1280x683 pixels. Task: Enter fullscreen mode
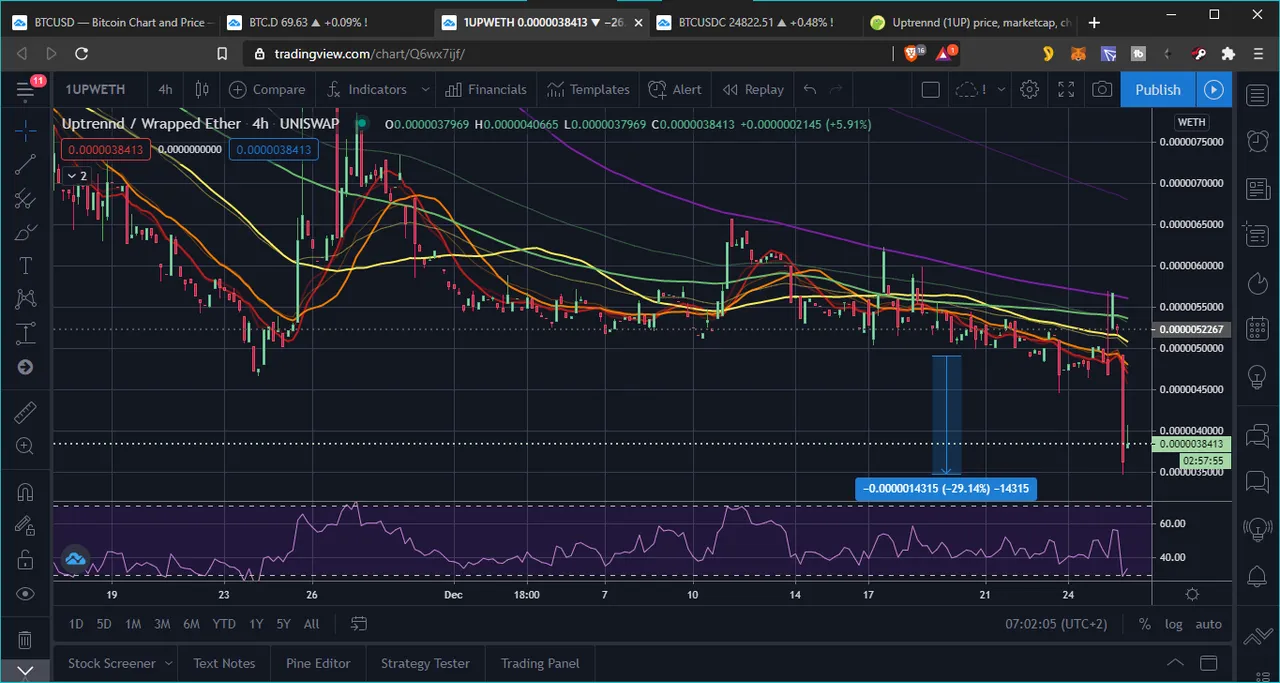tap(1066, 90)
